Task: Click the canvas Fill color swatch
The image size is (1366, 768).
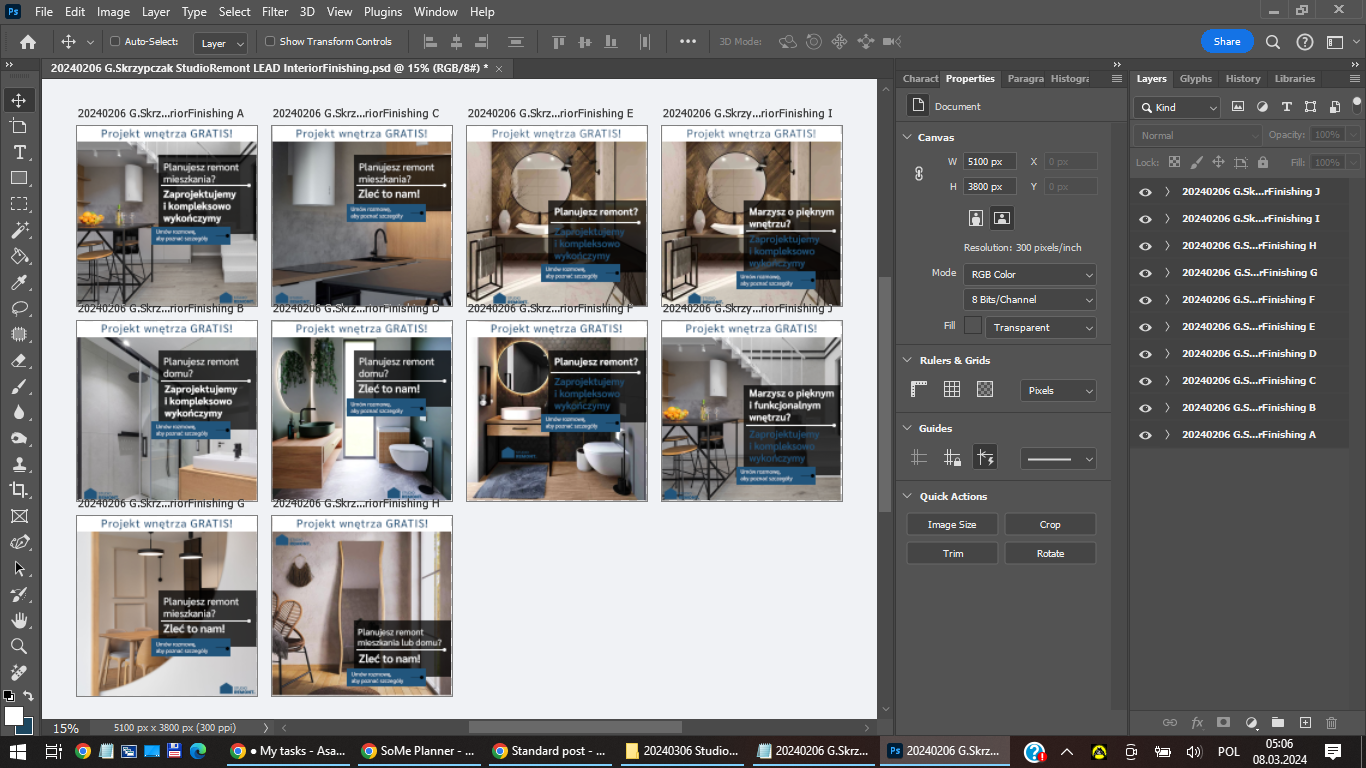Action: [x=972, y=326]
